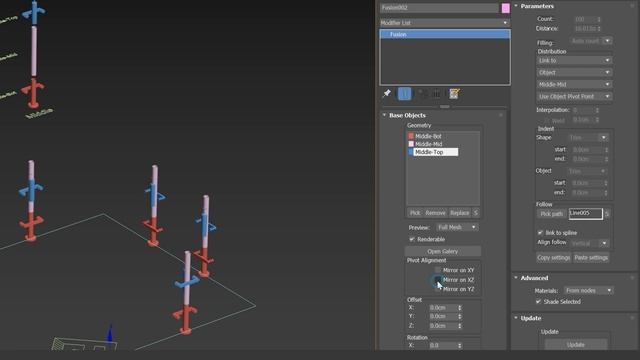
Task: Open the Align follow dropdown
Action: pyautogui.click(x=589, y=243)
